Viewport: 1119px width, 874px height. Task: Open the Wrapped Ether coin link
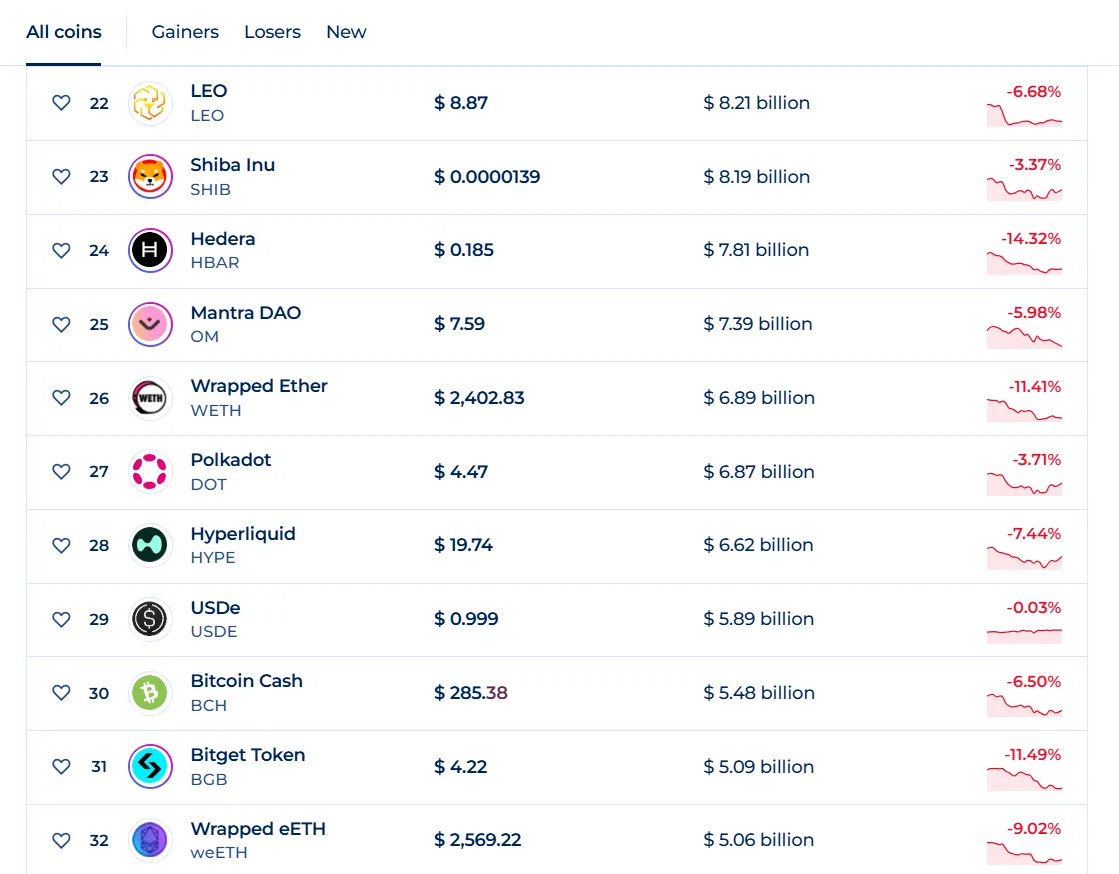(x=259, y=386)
